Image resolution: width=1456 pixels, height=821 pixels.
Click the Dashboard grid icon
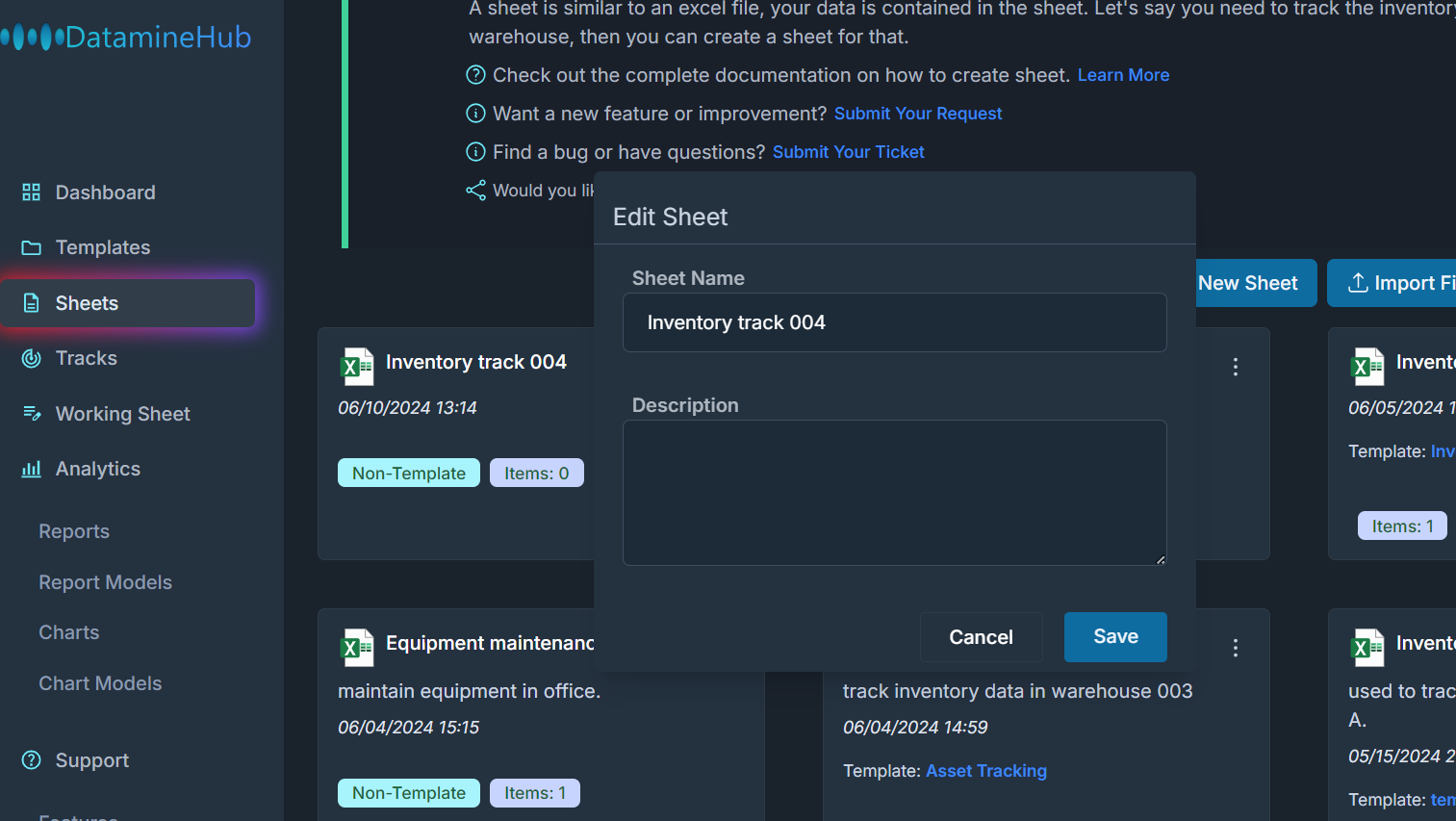coord(32,192)
